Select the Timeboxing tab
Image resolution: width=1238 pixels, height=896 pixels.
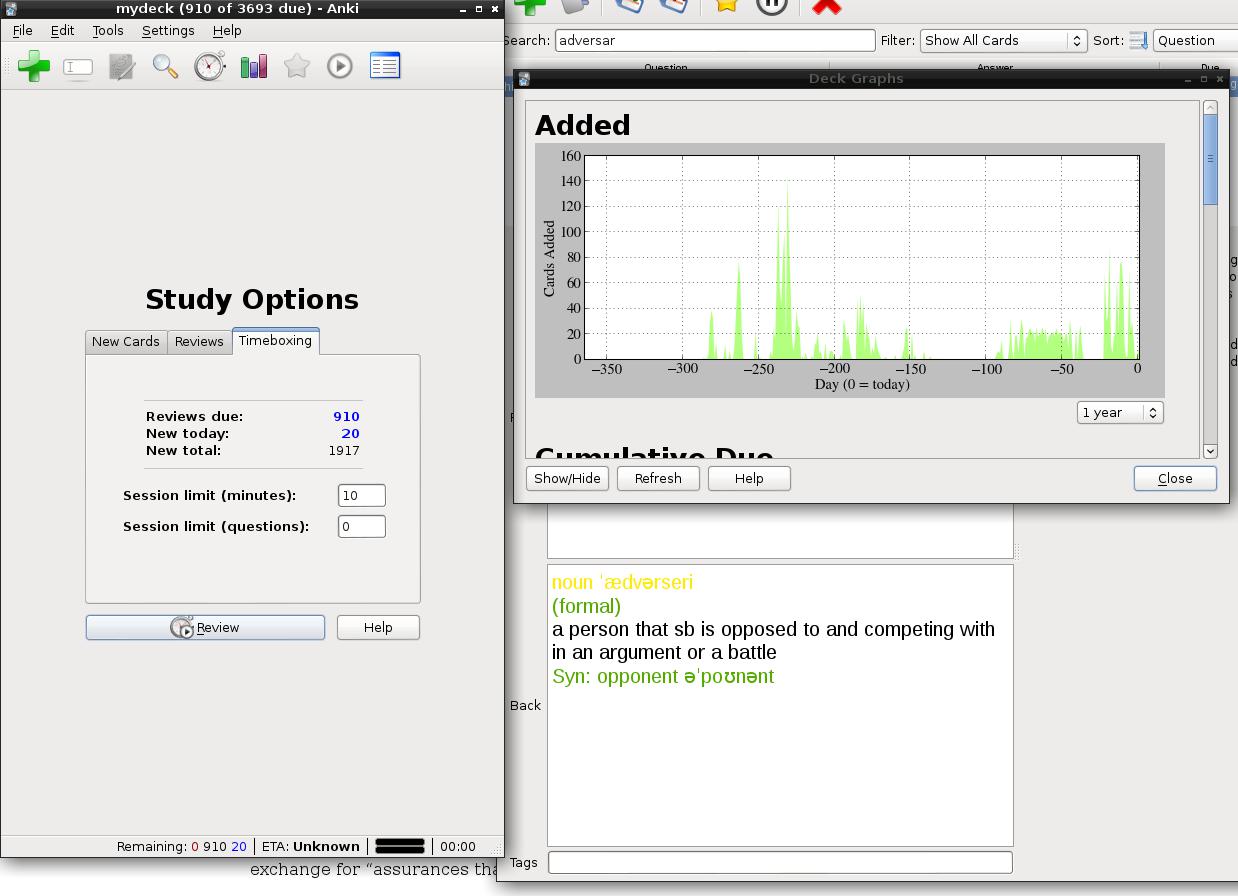[275, 340]
